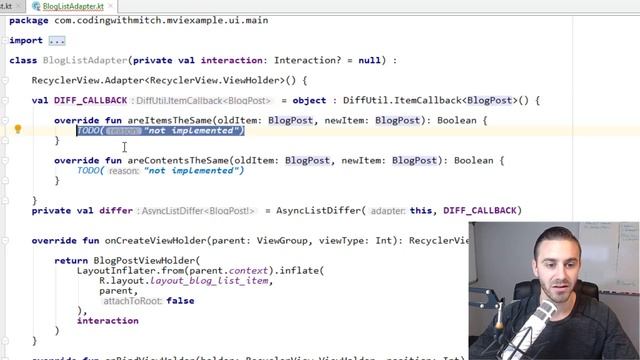Click the AsyncListDiffer<BlogPost!> type hint

coord(198,211)
